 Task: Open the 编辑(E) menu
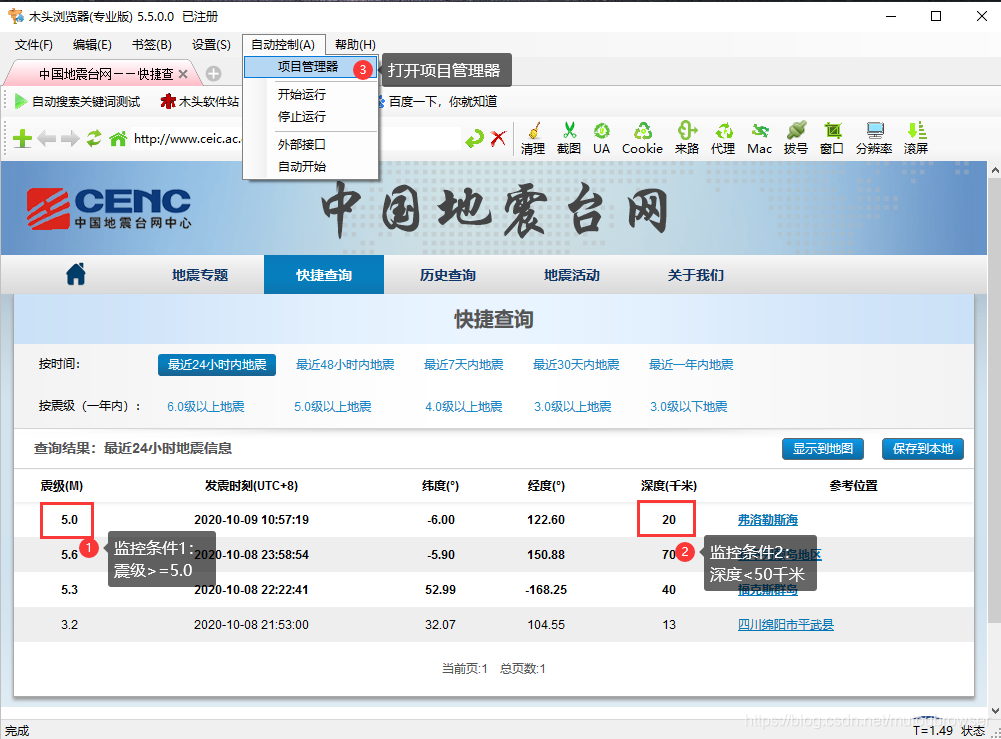click(x=92, y=45)
